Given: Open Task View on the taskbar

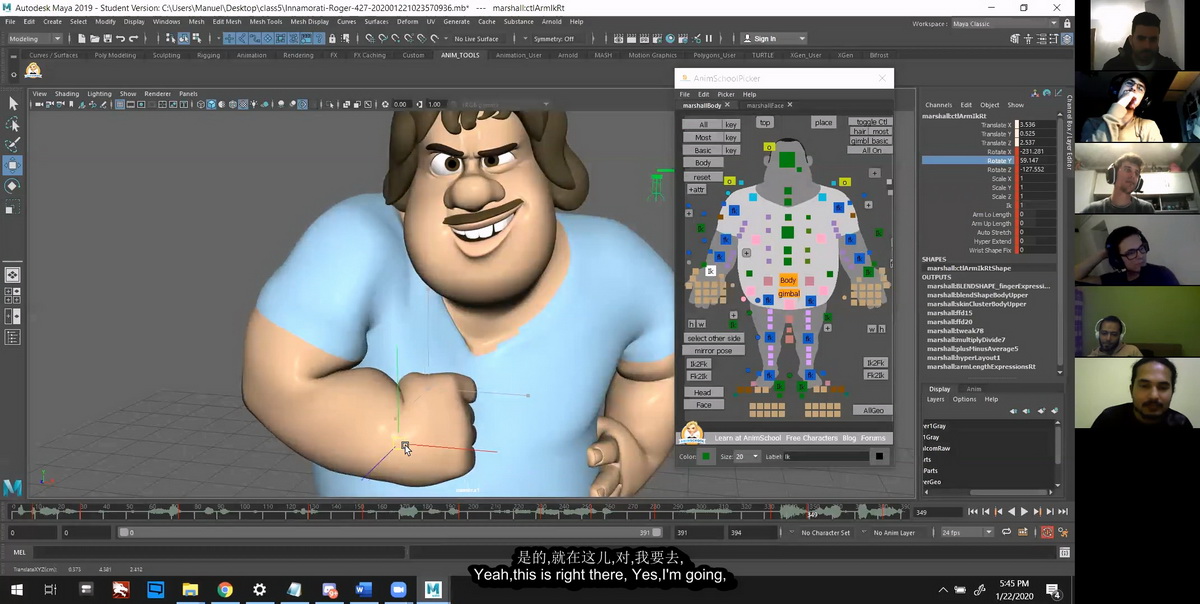Looking at the screenshot, I should click(x=51, y=590).
